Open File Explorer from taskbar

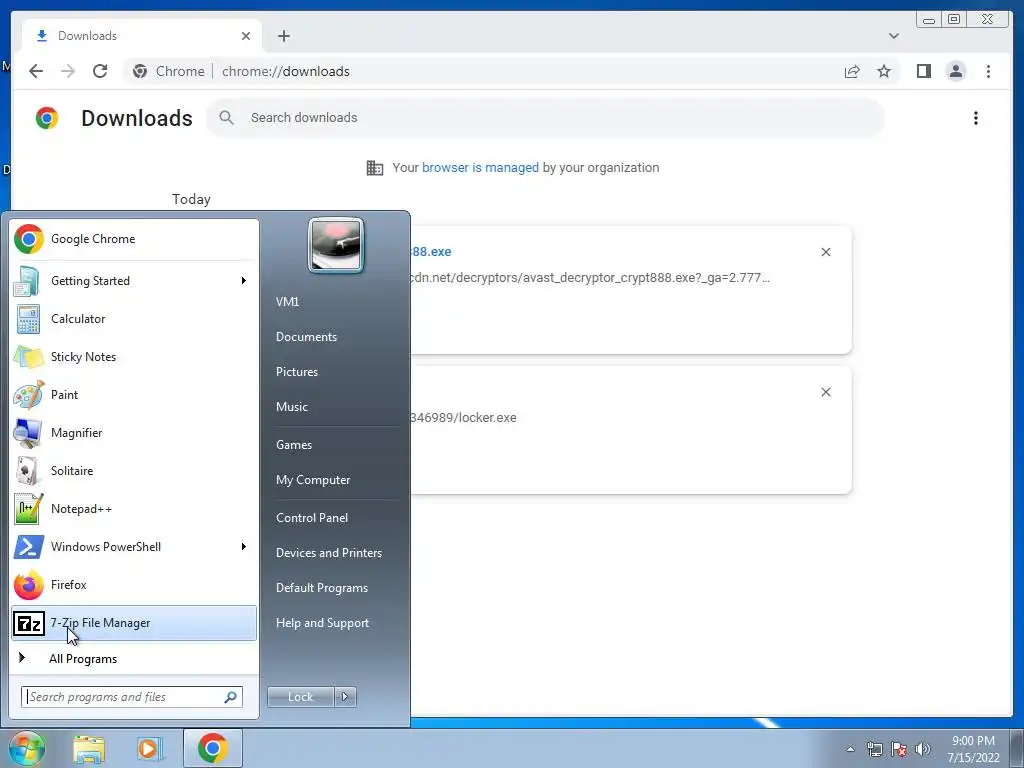click(89, 748)
